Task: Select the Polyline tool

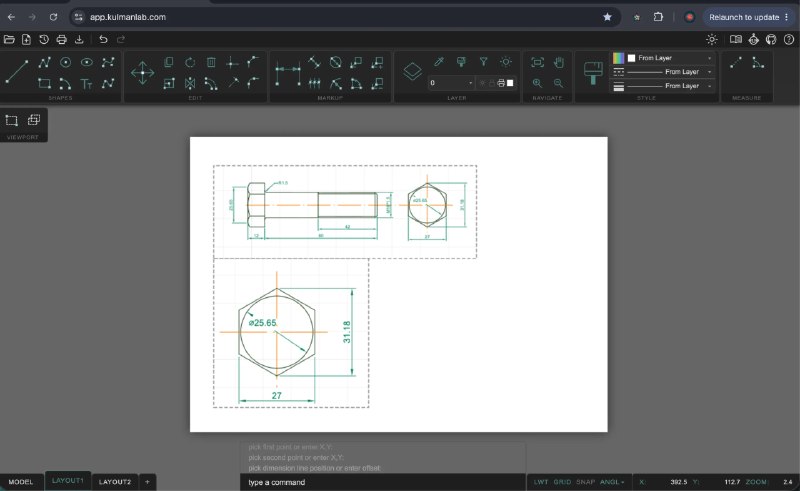Action: pos(44,62)
